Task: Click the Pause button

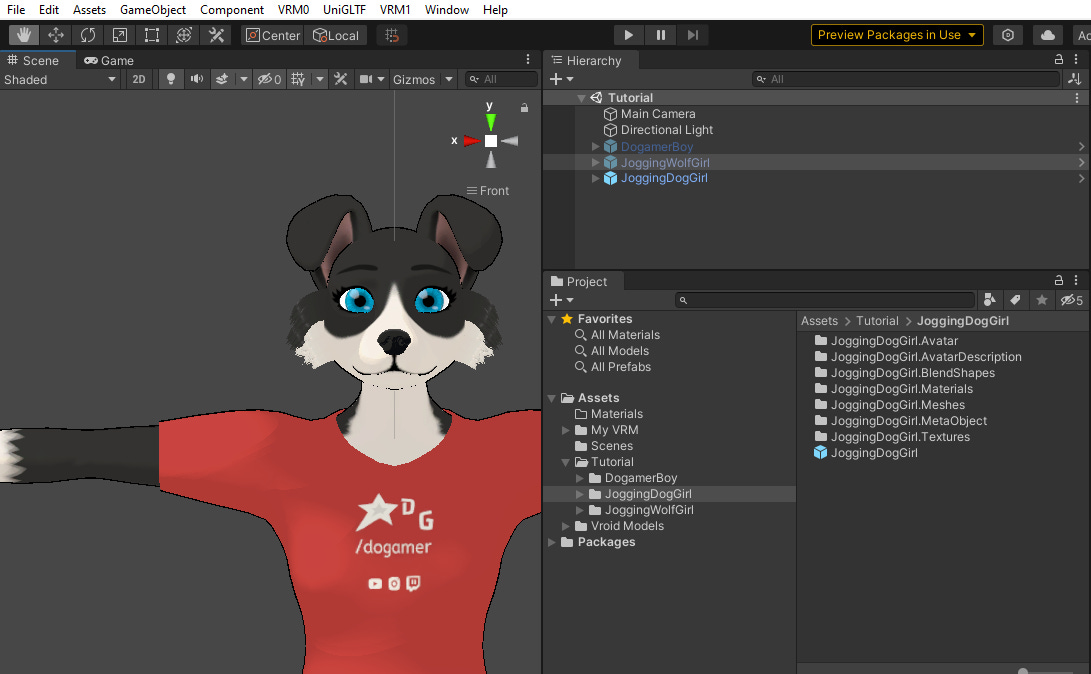Action: coord(660,35)
